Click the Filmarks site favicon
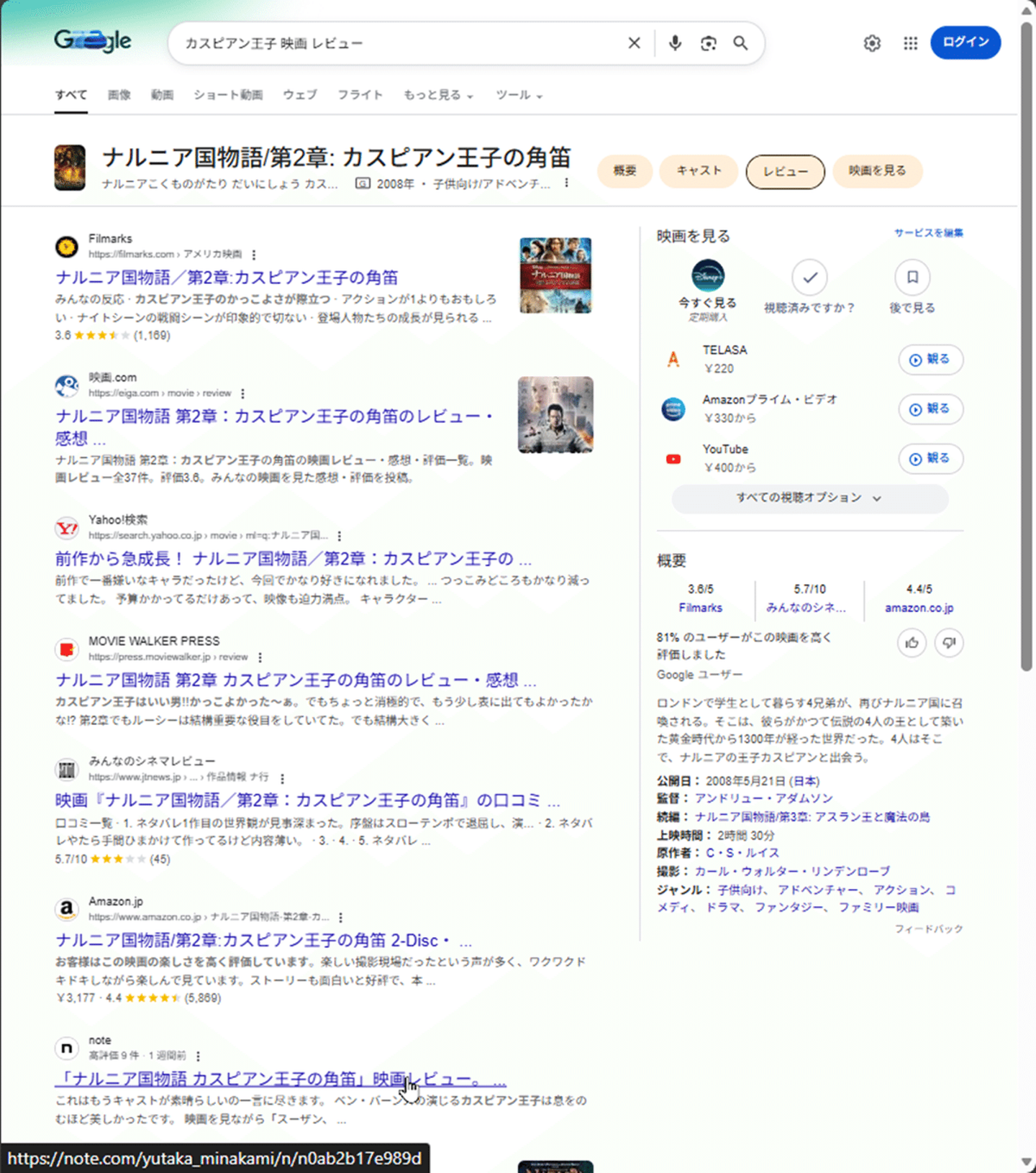 point(67,247)
